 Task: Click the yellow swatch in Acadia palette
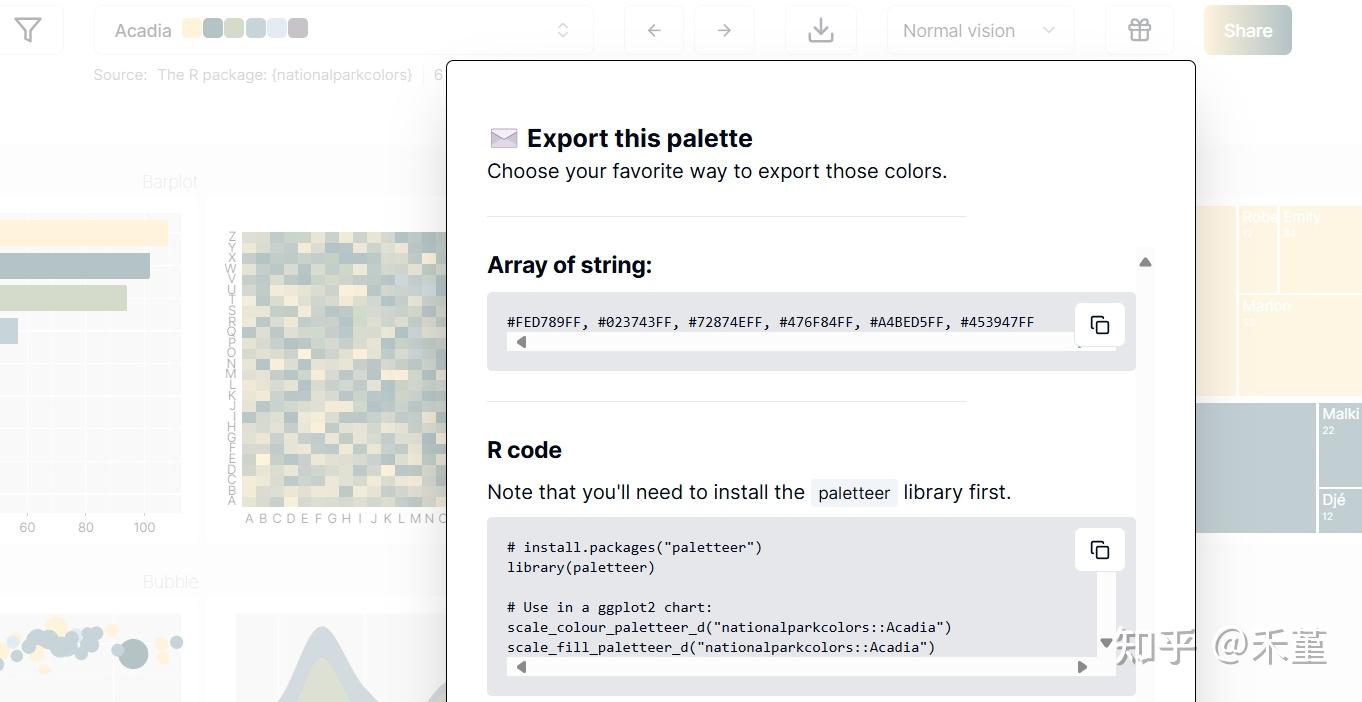pyautogui.click(x=191, y=28)
